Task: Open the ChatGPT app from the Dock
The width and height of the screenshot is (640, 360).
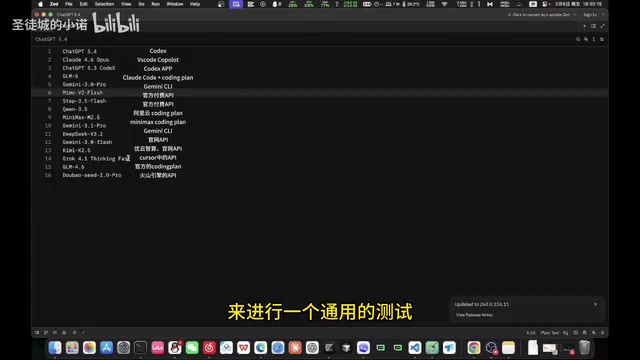Action: tap(312, 348)
